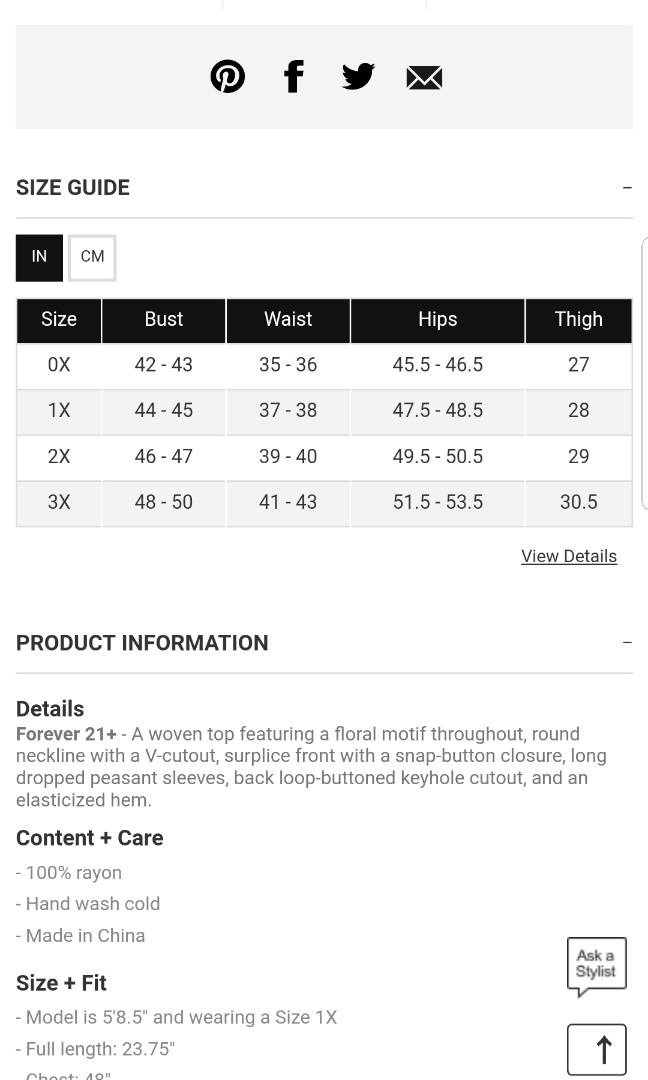Image resolution: width=648 pixels, height=1080 pixels.
Task: Click the Thigh column header
Action: pyautogui.click(x=578, y=320)
